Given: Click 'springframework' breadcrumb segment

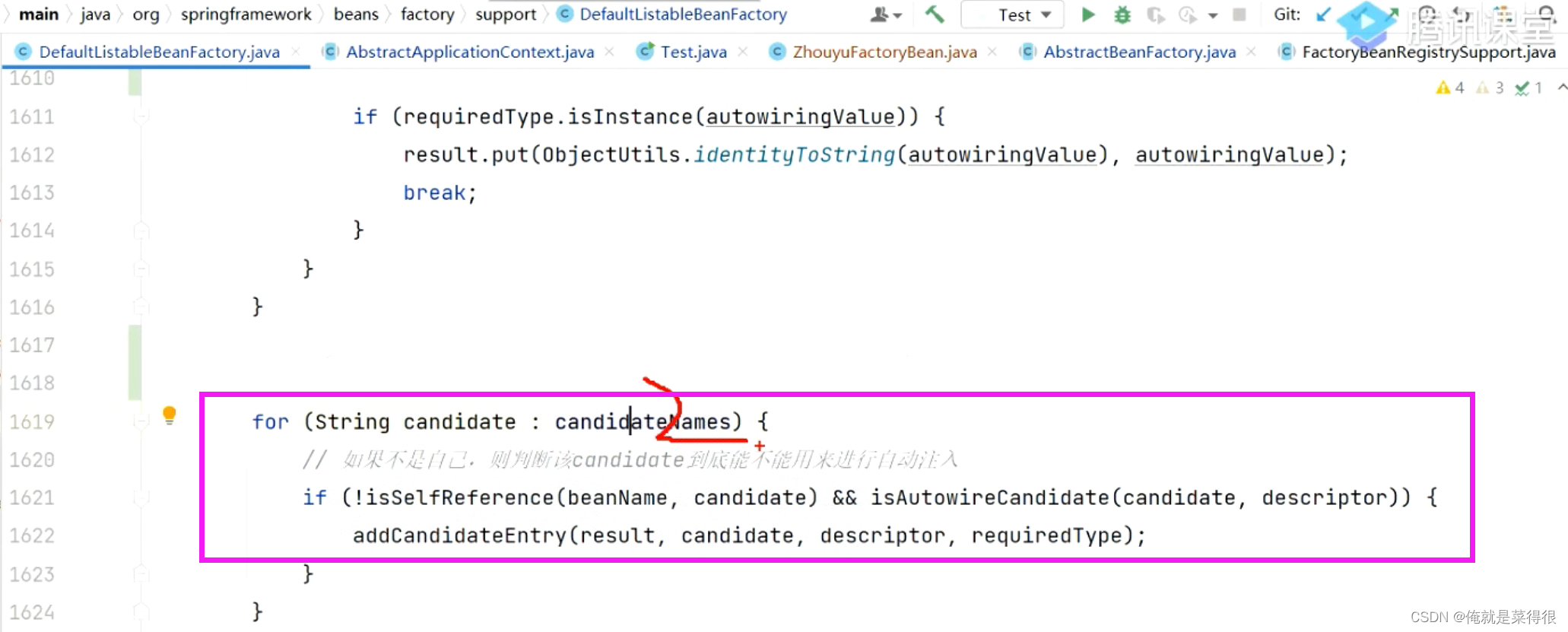Looking at the screenshot, I should coord(246,14).
